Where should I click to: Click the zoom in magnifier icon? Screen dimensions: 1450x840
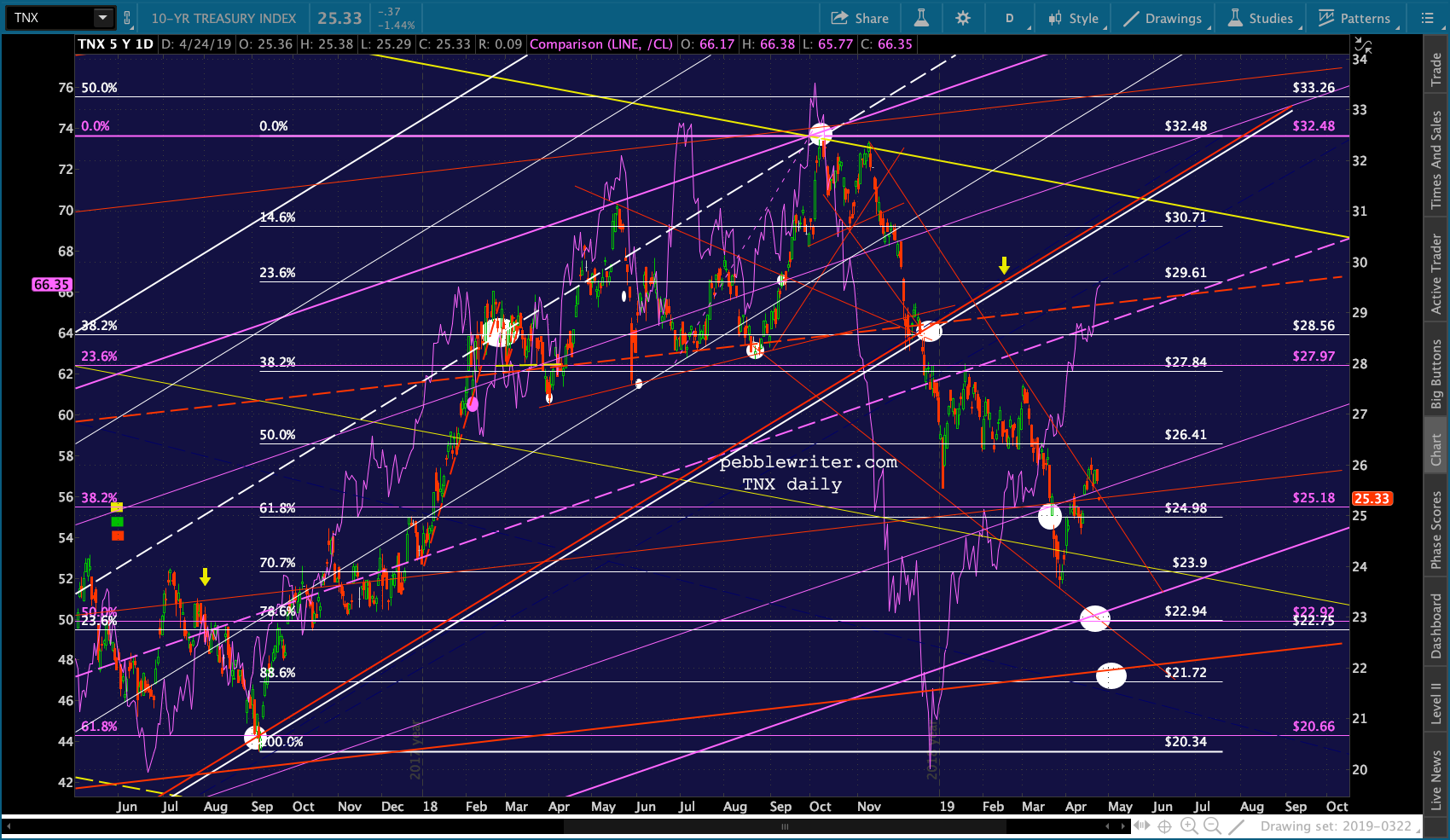point(1189,826)
